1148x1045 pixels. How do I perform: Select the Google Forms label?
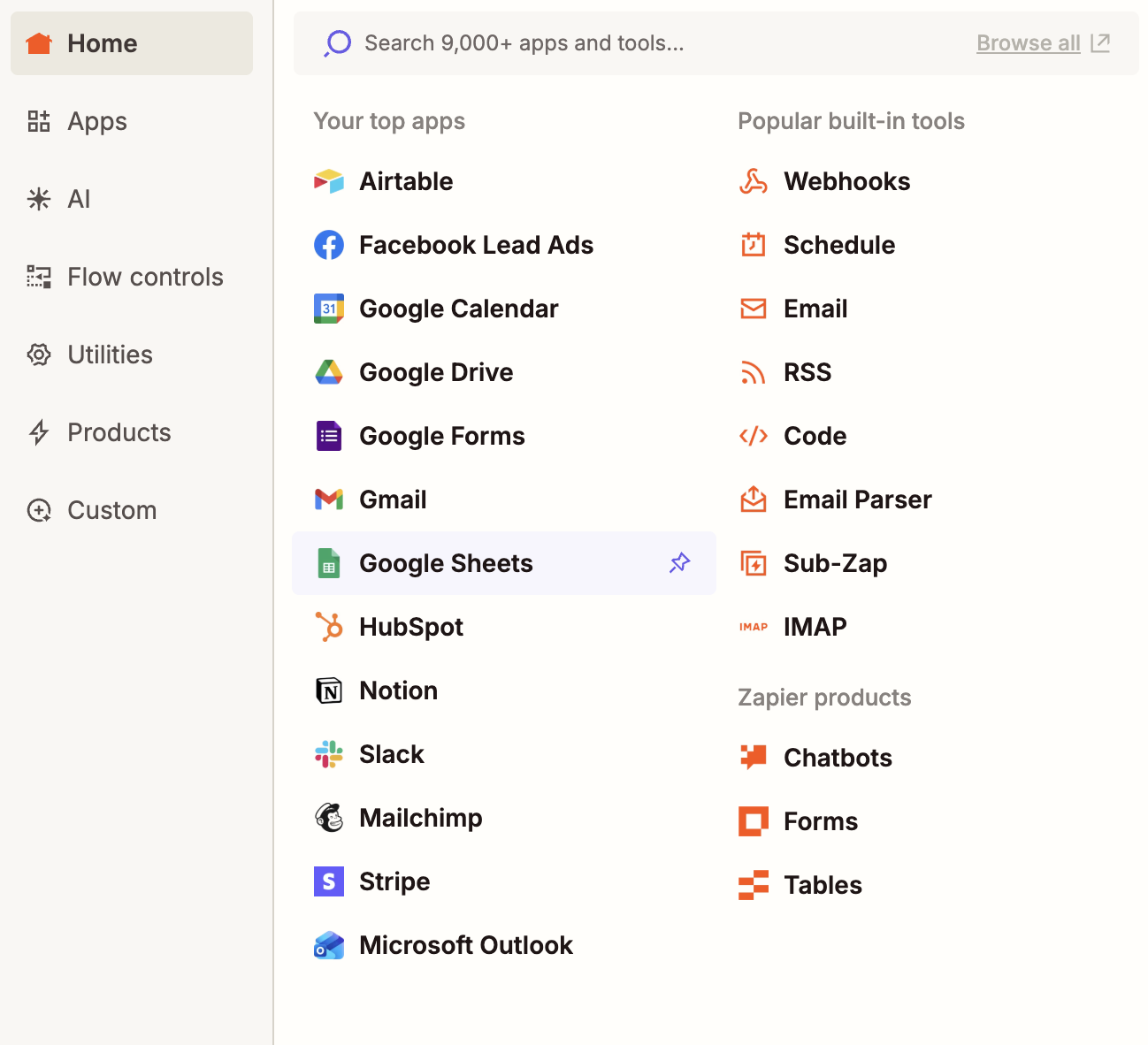coord(441,436)
